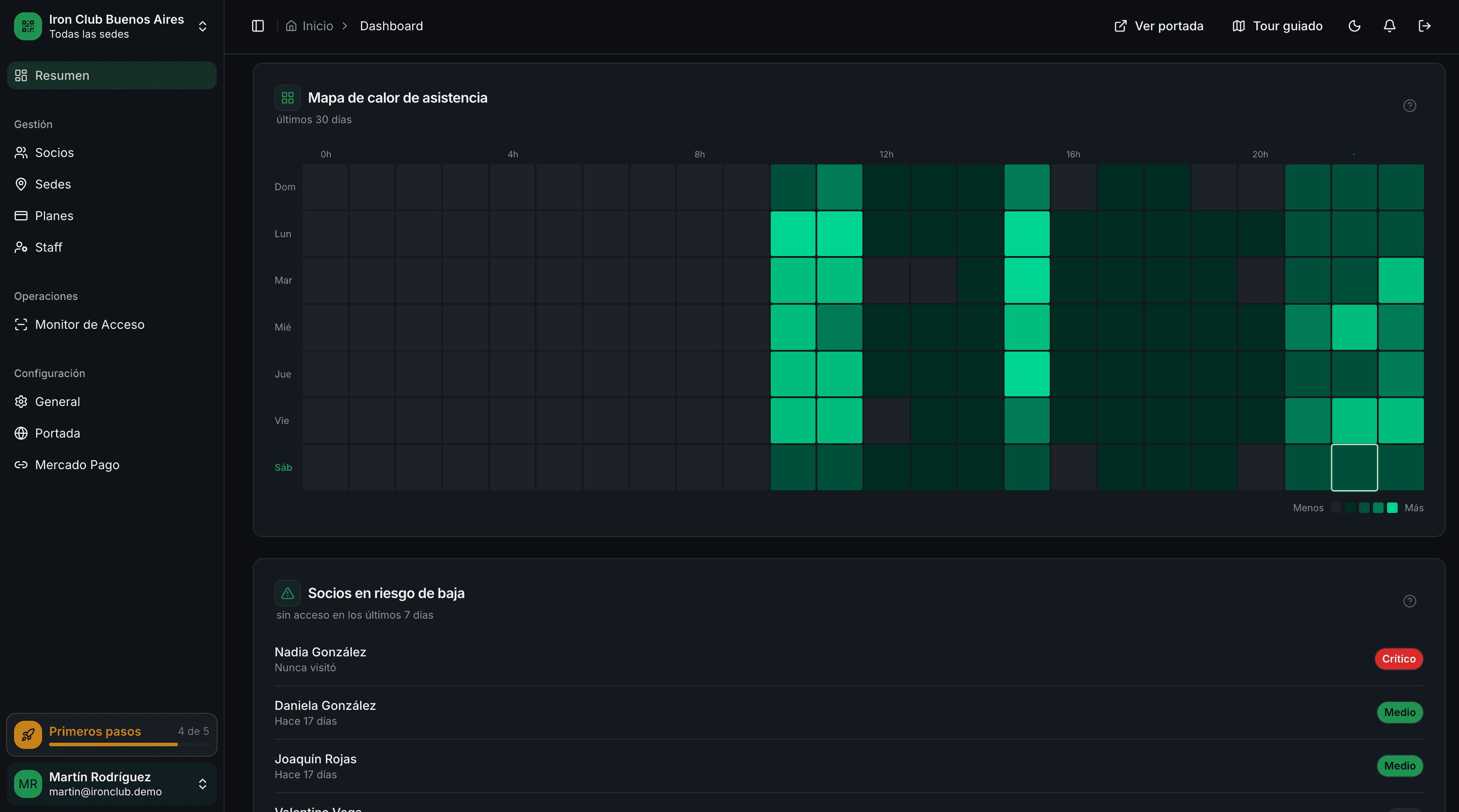
Task: Click heatmap help question-mark icon
Action: click(x=1410, y=106)
